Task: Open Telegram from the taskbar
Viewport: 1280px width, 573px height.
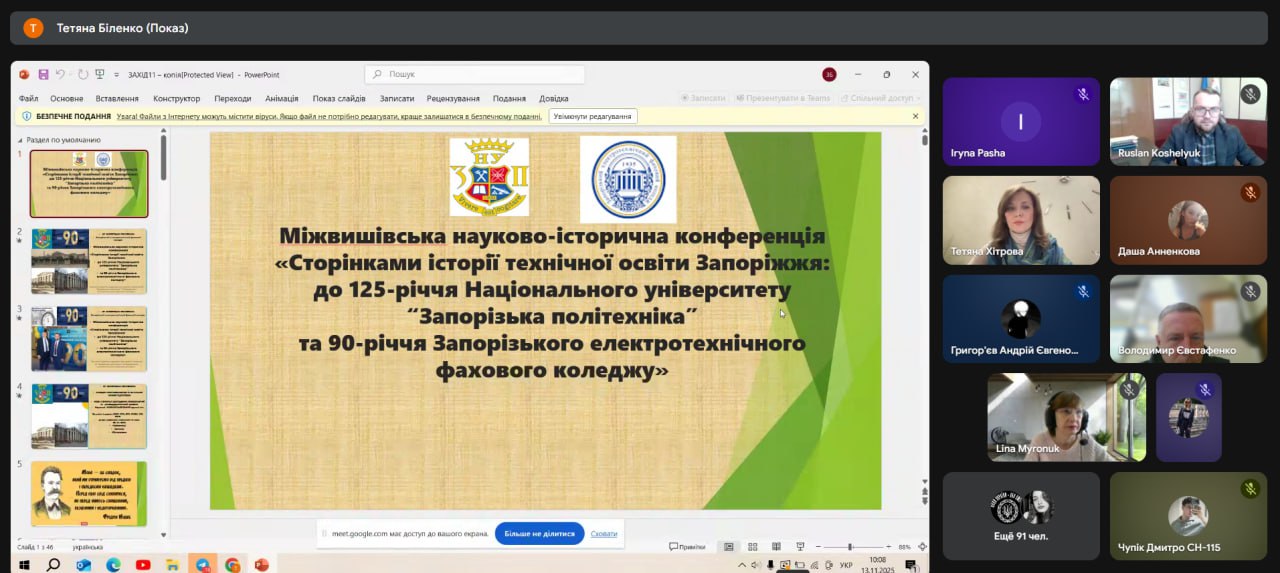Action: point(203,565)
